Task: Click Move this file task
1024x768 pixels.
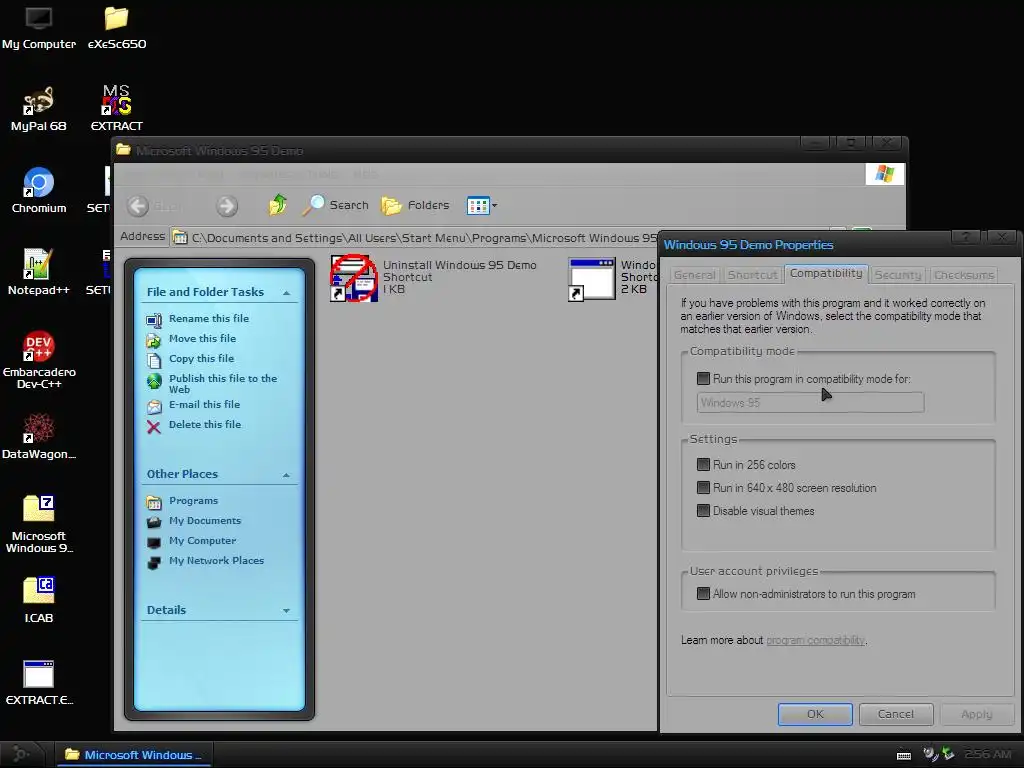Action: point(202,338)
